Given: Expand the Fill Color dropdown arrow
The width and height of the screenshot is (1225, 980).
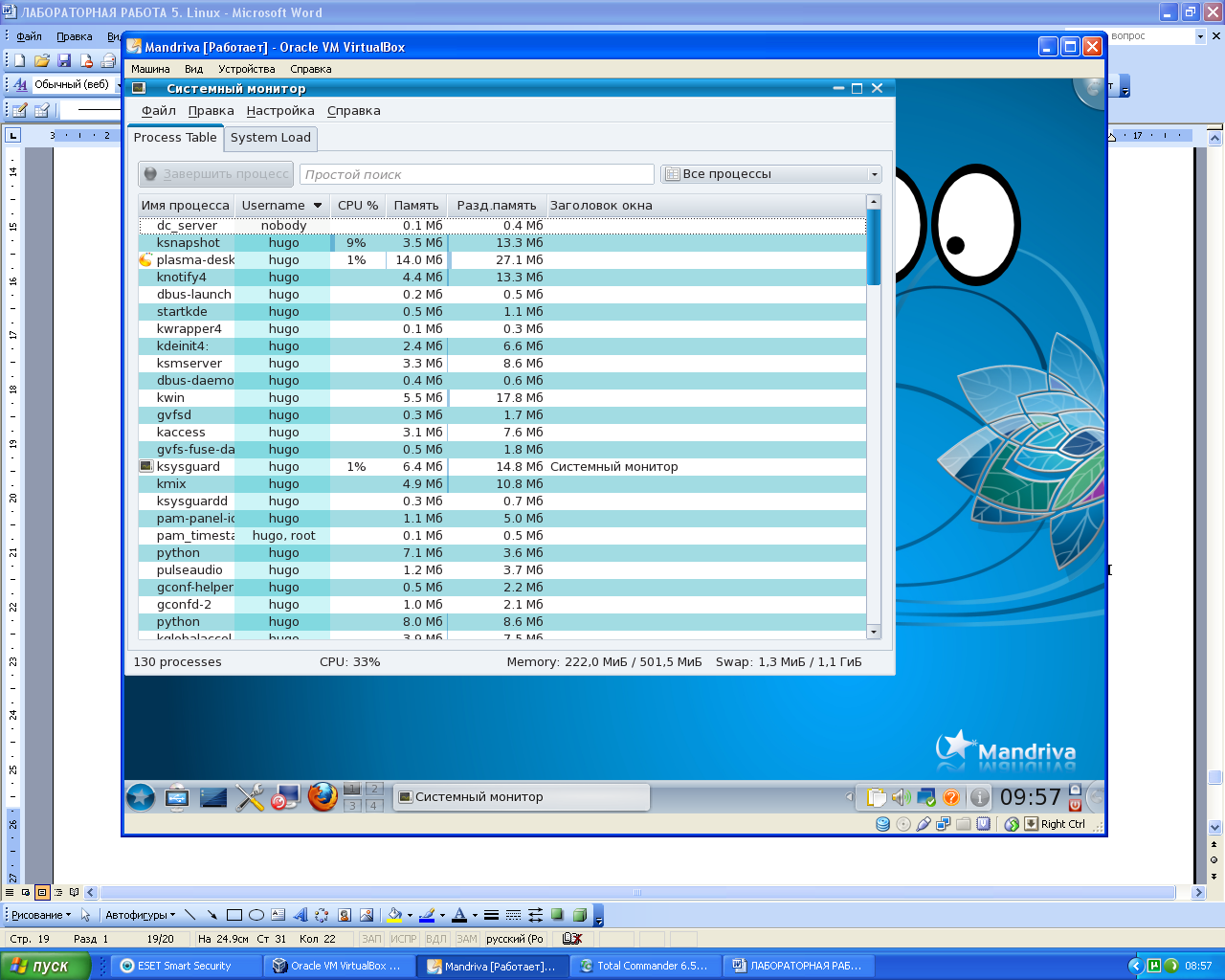Looking at the screenshot, I should point(410,916).
